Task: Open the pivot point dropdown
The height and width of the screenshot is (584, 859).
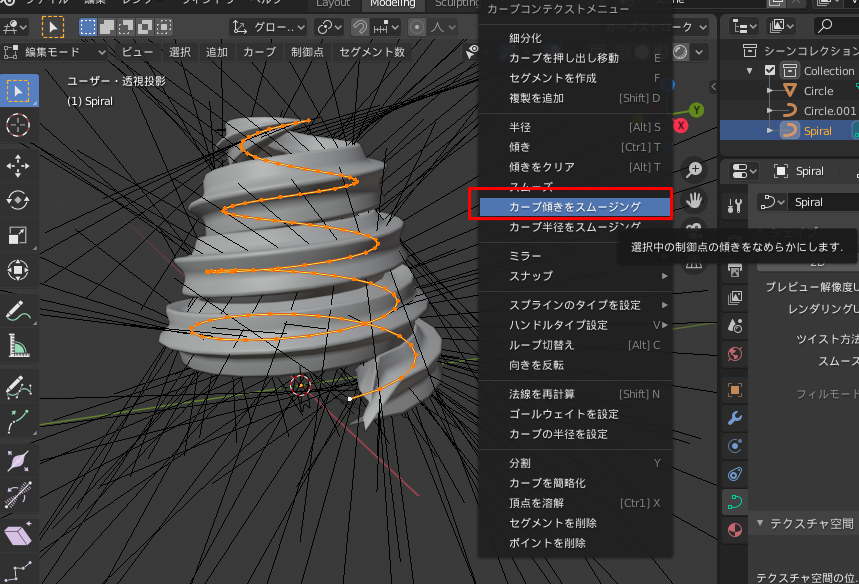Action: [329, 27]
